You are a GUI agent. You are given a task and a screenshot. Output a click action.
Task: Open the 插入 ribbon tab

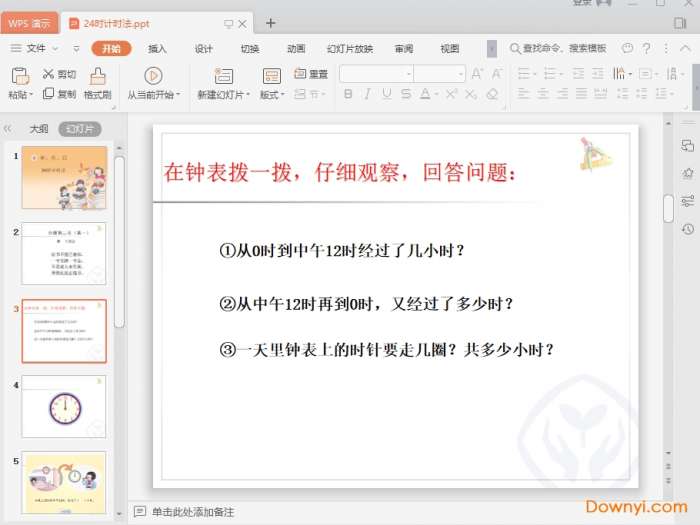click(157, 48)
